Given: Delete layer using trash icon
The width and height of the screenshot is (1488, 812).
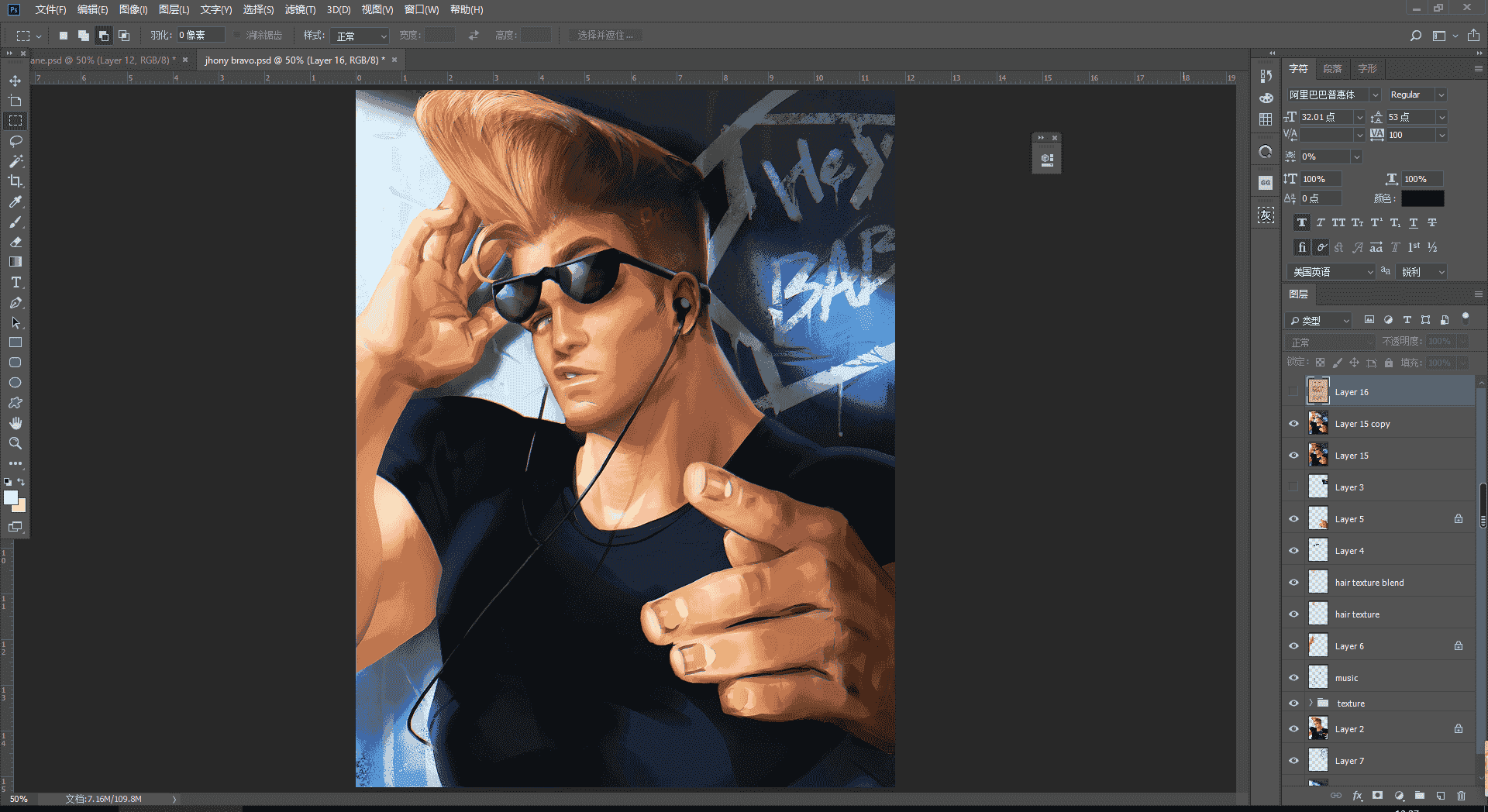Looking at the screenshot, I should 1461,796.
